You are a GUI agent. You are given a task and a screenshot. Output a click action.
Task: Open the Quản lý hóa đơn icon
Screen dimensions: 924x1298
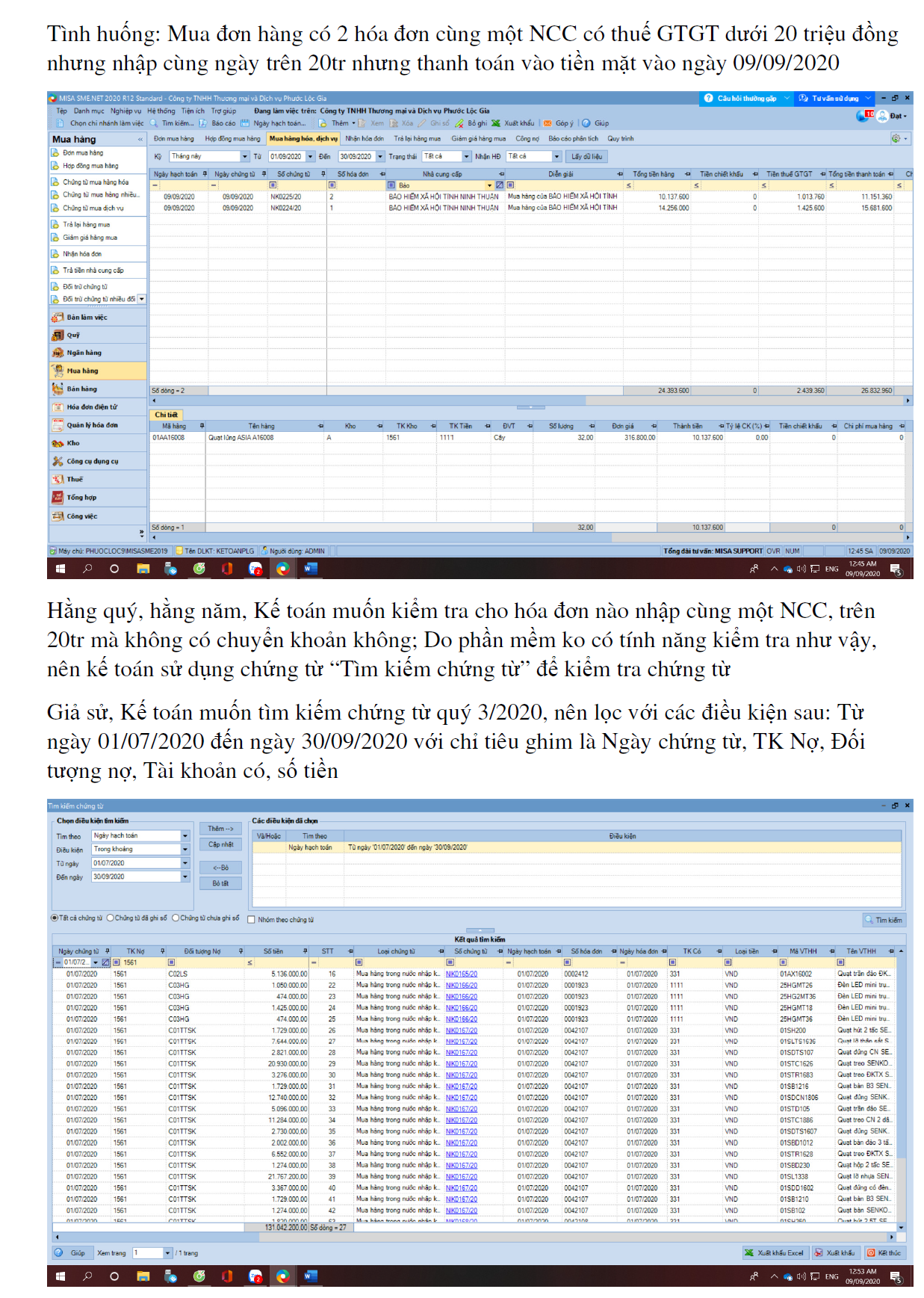[x=58, y=425]
